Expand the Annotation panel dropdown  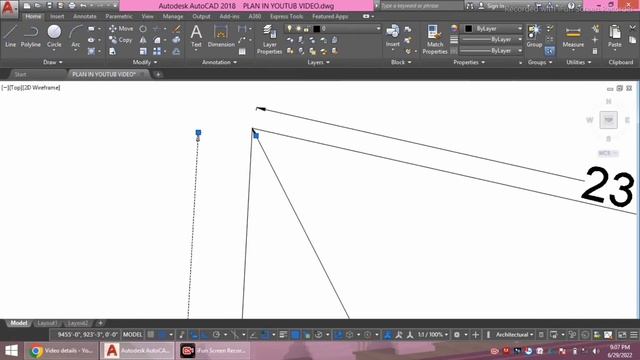click(x=219, y=62)
